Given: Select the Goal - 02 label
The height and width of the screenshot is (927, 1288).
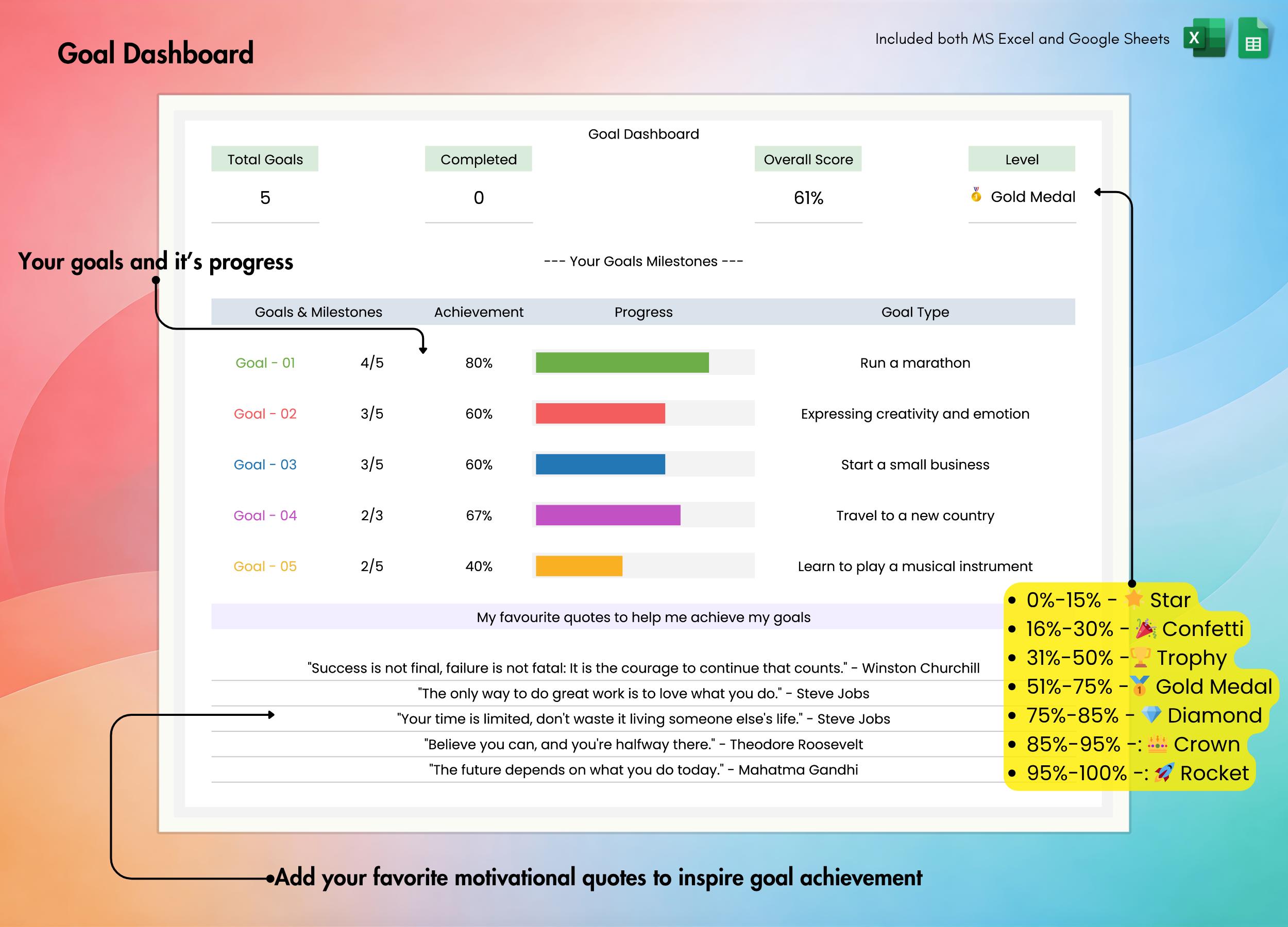Looking at the screenshot, I should 265,413.
